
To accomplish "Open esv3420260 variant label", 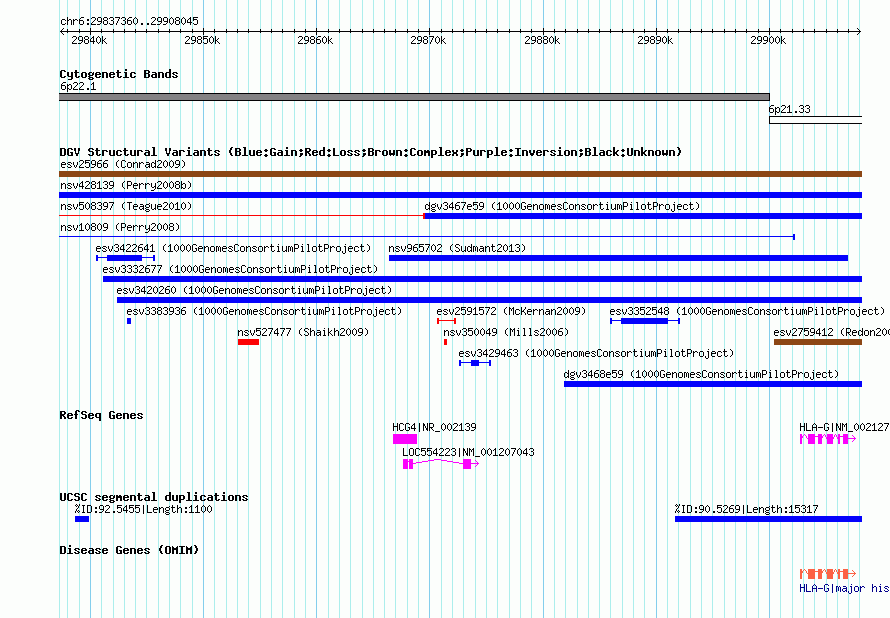I will tap(254, 290).
